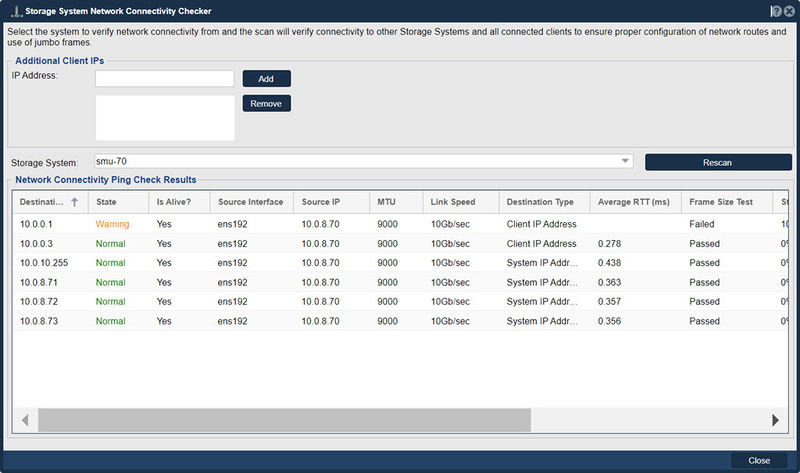Click the help icon in title bar
Screen dimensions: 800x473
point(776,11)
